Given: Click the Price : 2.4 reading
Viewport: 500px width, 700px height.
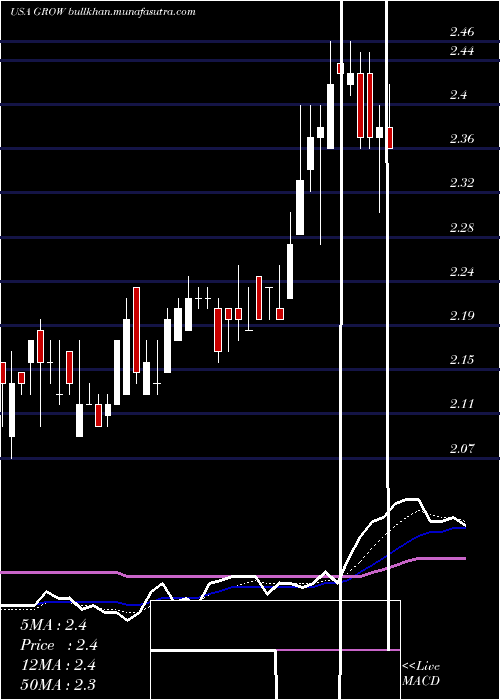Looking at the screenshot, I should tap(59, 645).
